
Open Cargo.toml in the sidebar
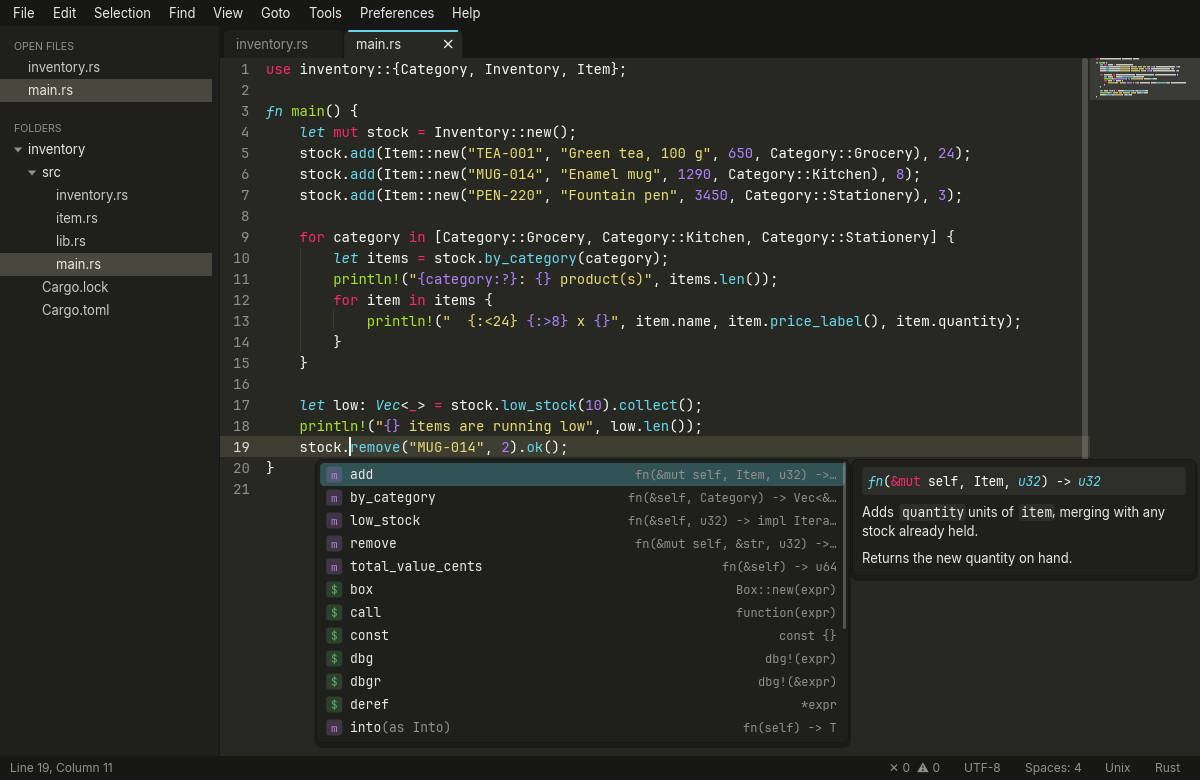[x=106, y=310]
